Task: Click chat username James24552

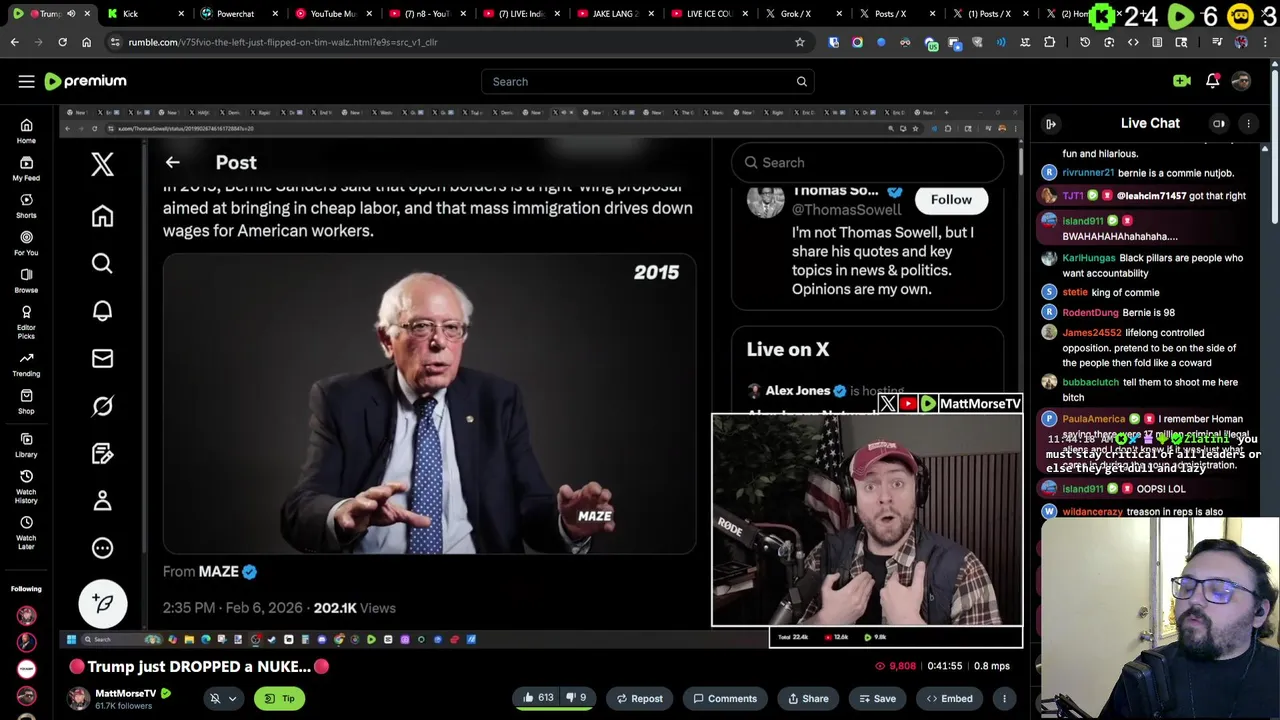Action: (1092, 333)
